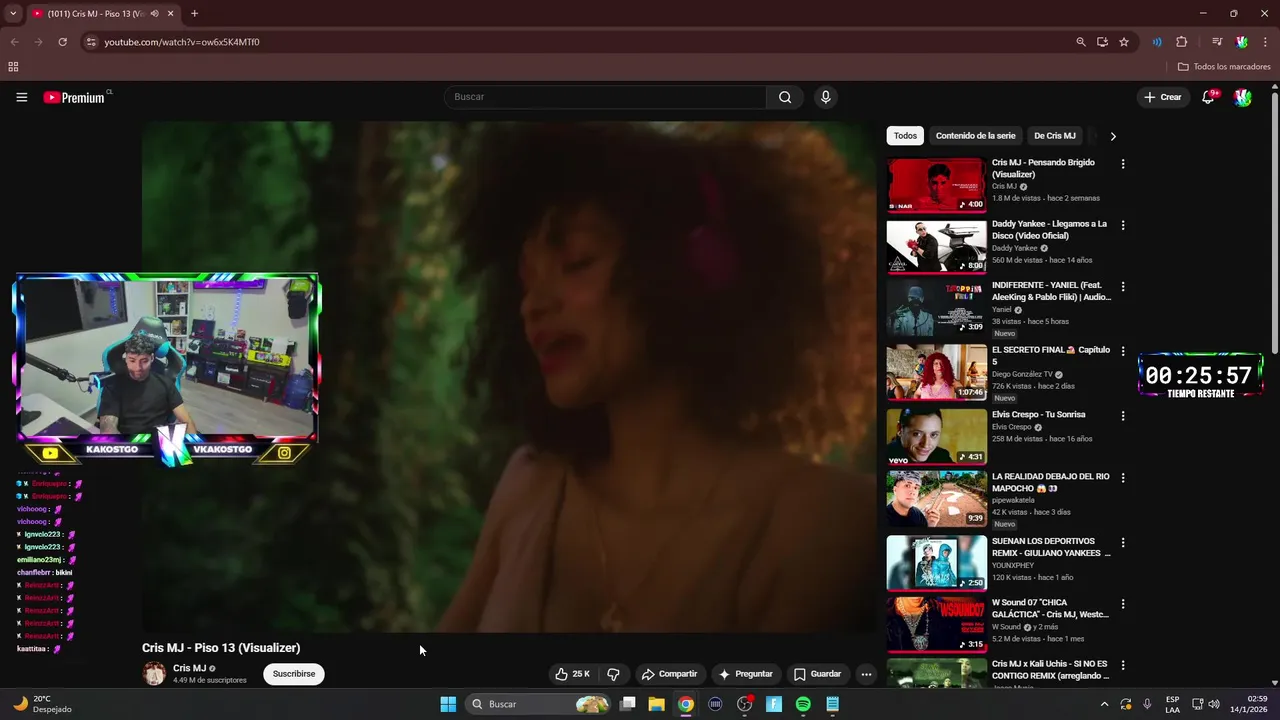The height and width of the screenshot is (720, 1280).
Task: Close the Cris MJ - Piso 13 tab
Action: coord(171,14)
